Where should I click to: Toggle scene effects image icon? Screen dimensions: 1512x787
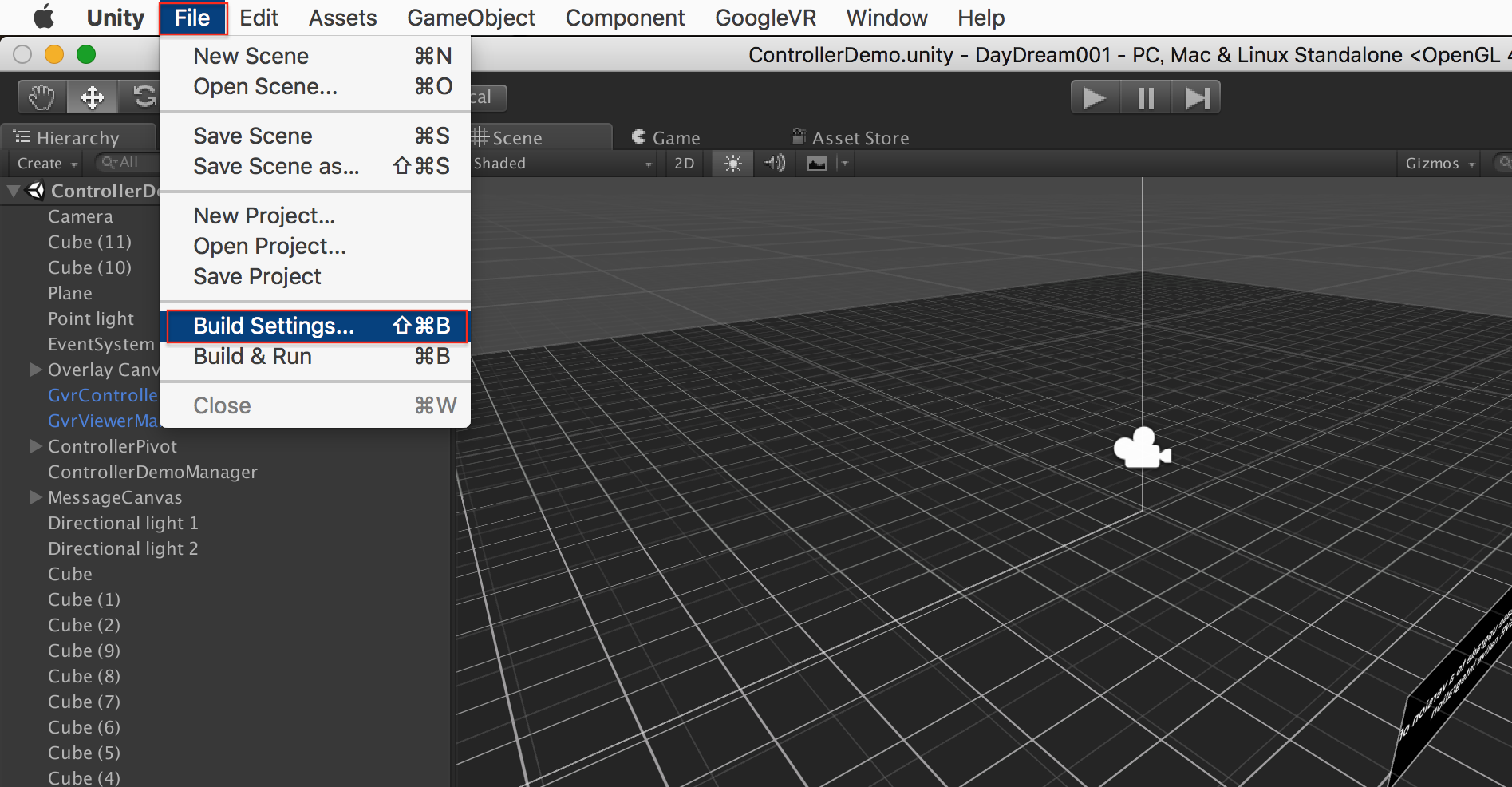coord(816,164)
